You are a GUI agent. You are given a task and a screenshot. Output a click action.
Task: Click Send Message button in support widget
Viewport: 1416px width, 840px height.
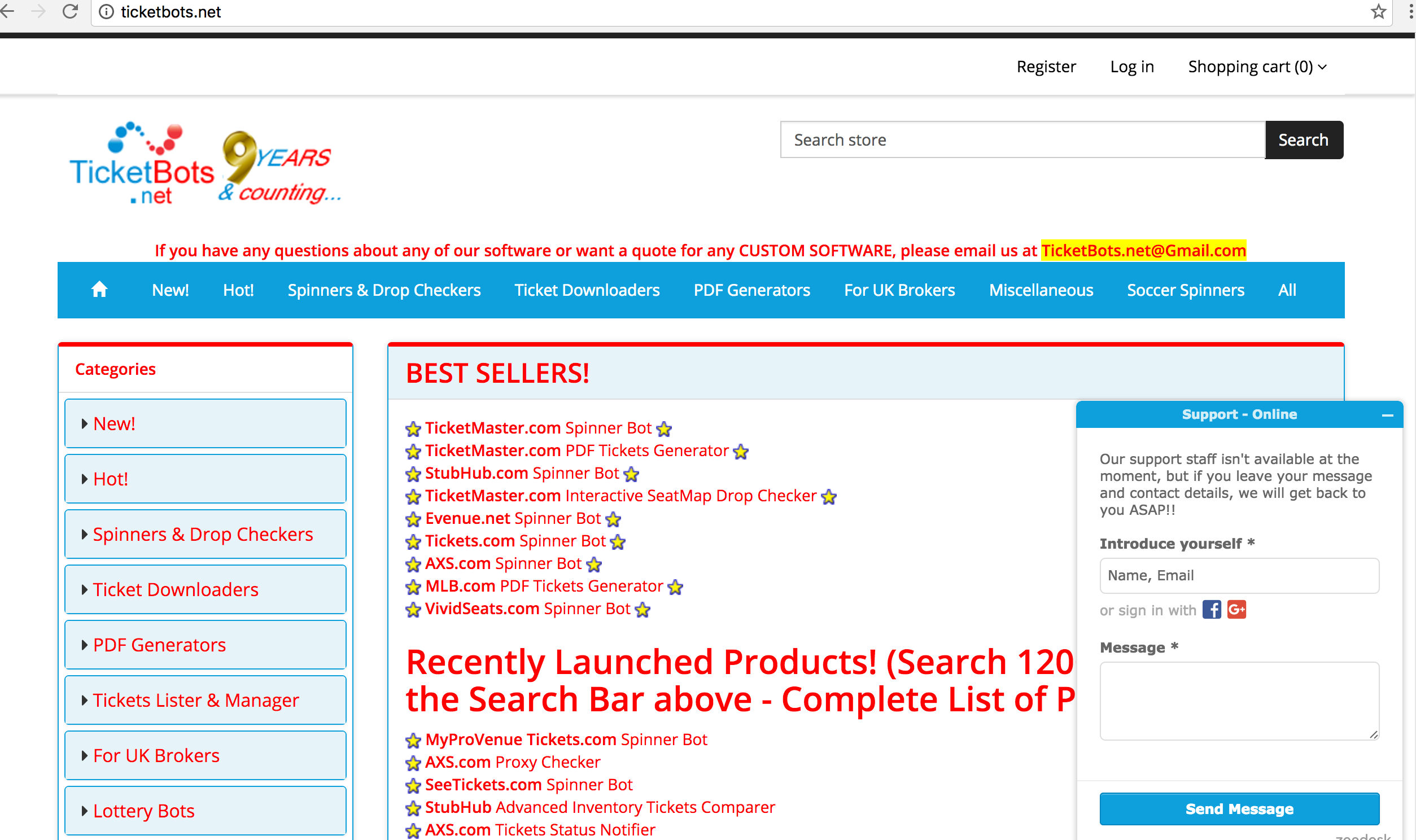click(1239, 809)
